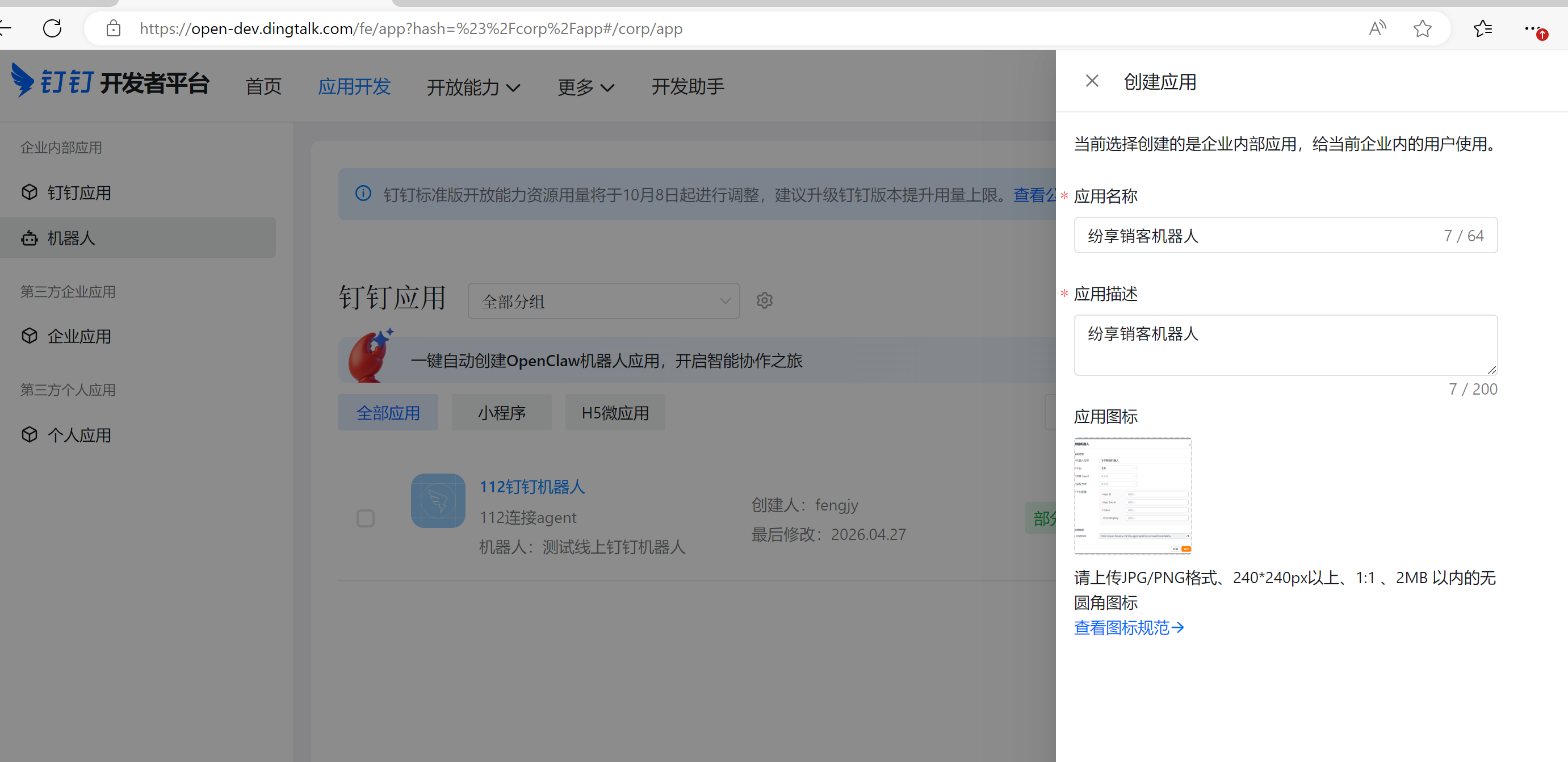Click the 创建人：fengjy text
1568x762 pixels.
point(804,505)
